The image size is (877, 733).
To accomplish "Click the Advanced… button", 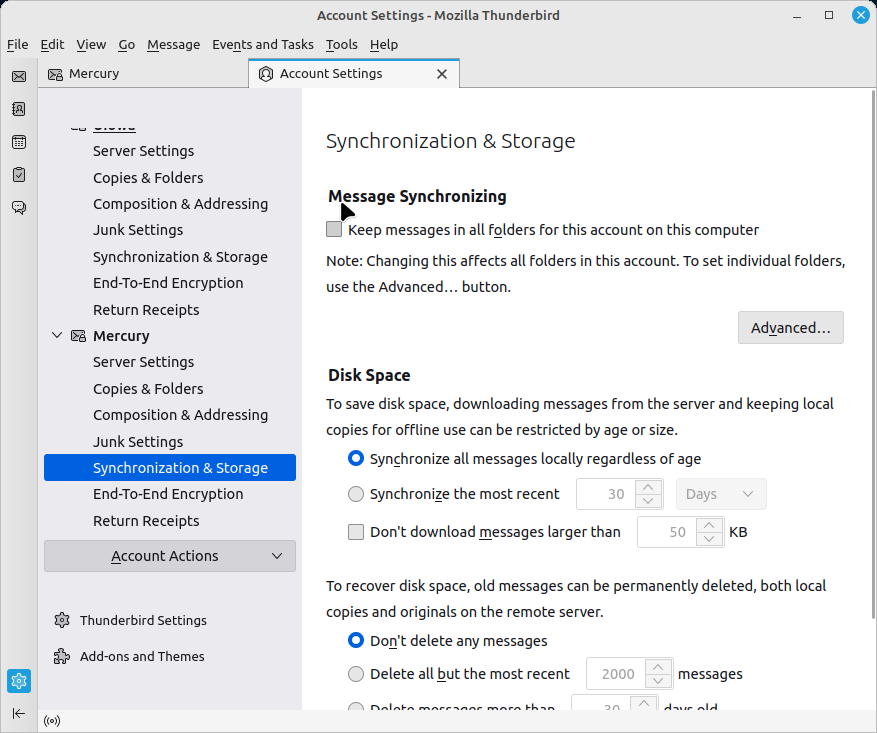I will tap(790, 328).
